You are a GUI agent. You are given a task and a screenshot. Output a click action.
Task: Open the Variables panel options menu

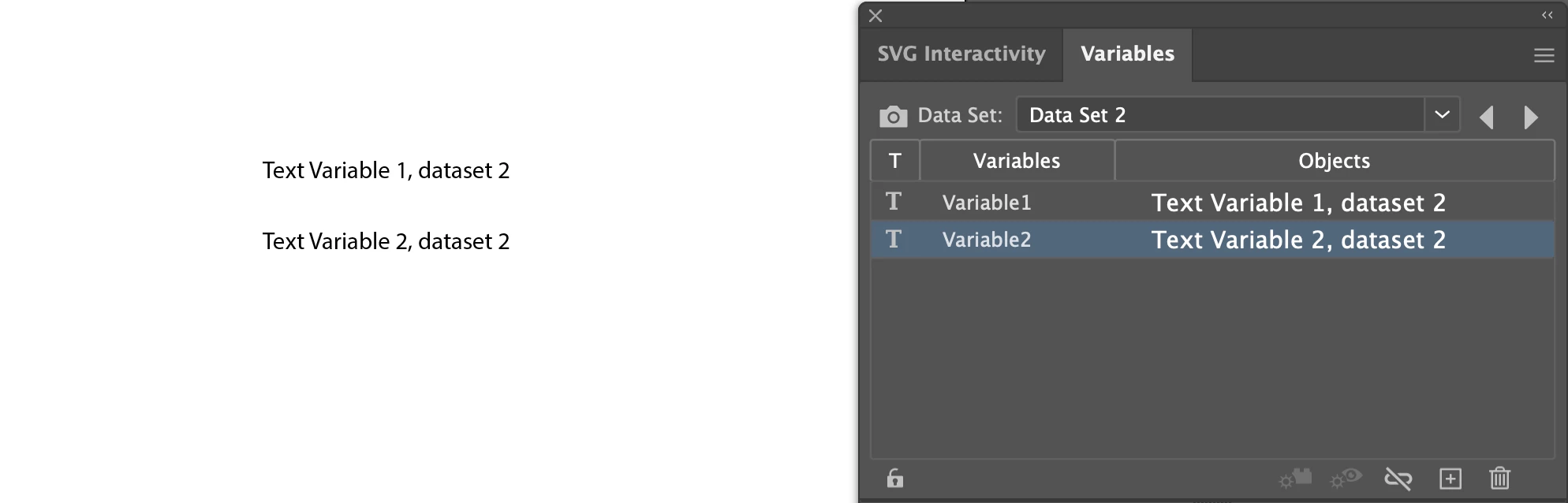pos(1544,55)
